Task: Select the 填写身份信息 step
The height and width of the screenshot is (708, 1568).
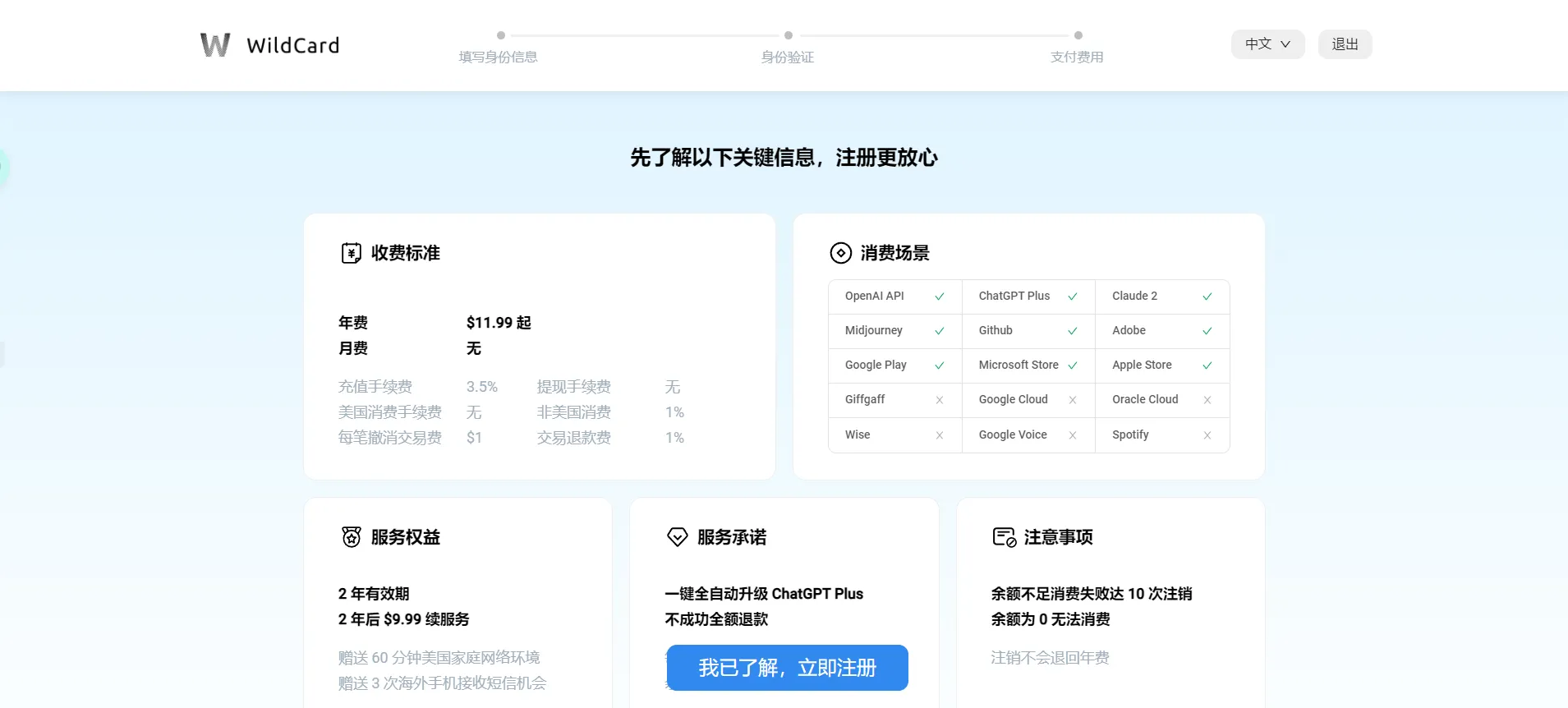Action: coord(498,57)
